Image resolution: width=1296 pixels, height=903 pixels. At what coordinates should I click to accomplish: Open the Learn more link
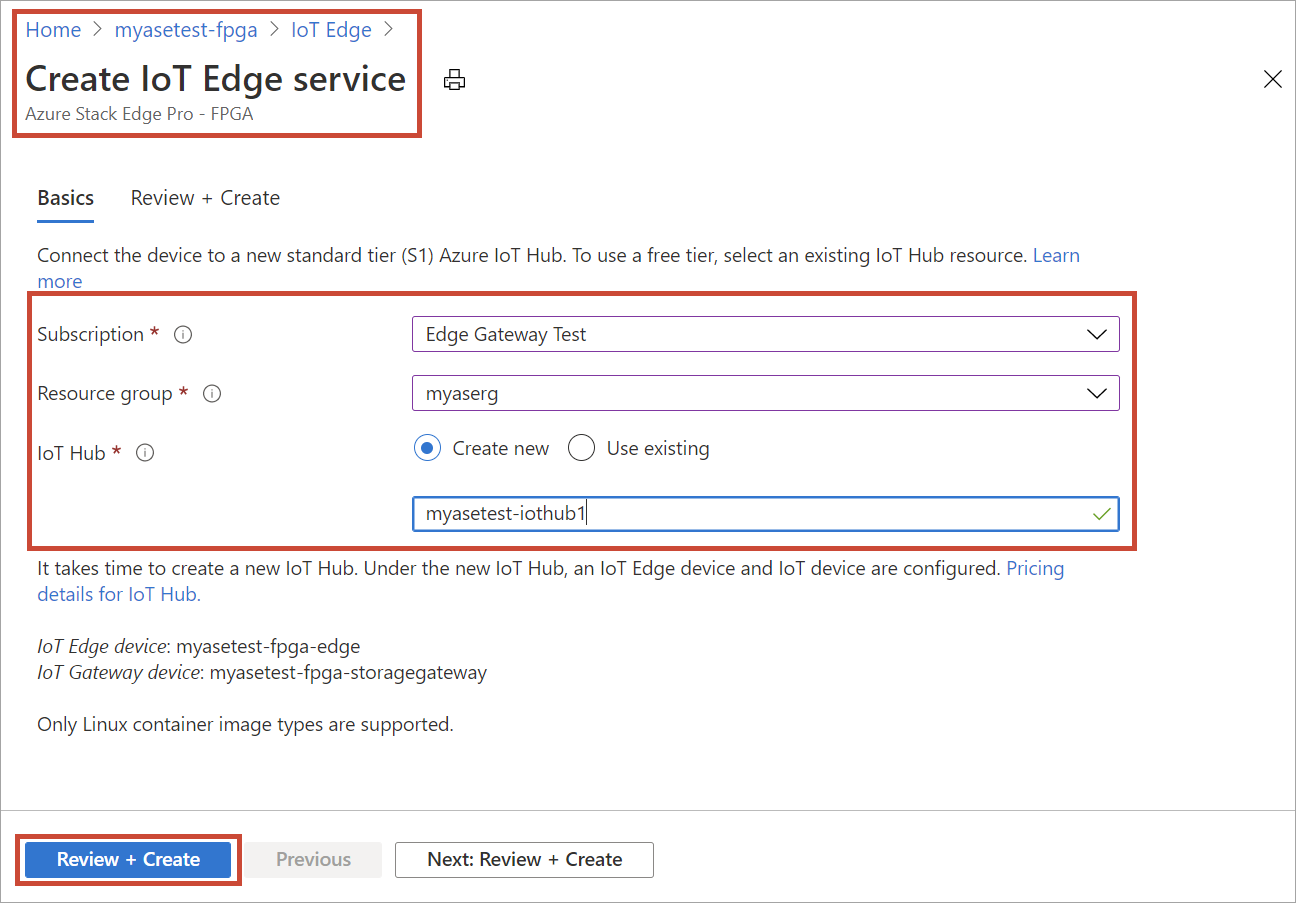pos(1055,256)
